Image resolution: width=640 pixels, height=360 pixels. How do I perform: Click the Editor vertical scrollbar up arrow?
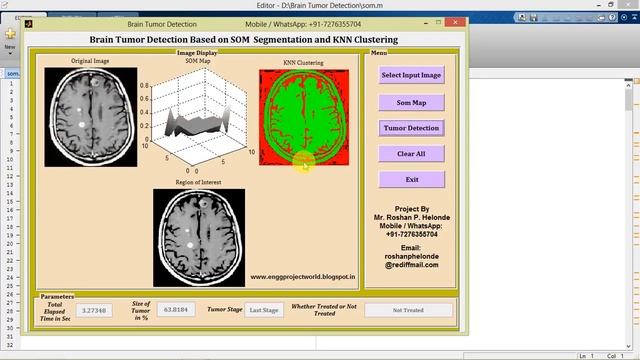coord(629,85)
